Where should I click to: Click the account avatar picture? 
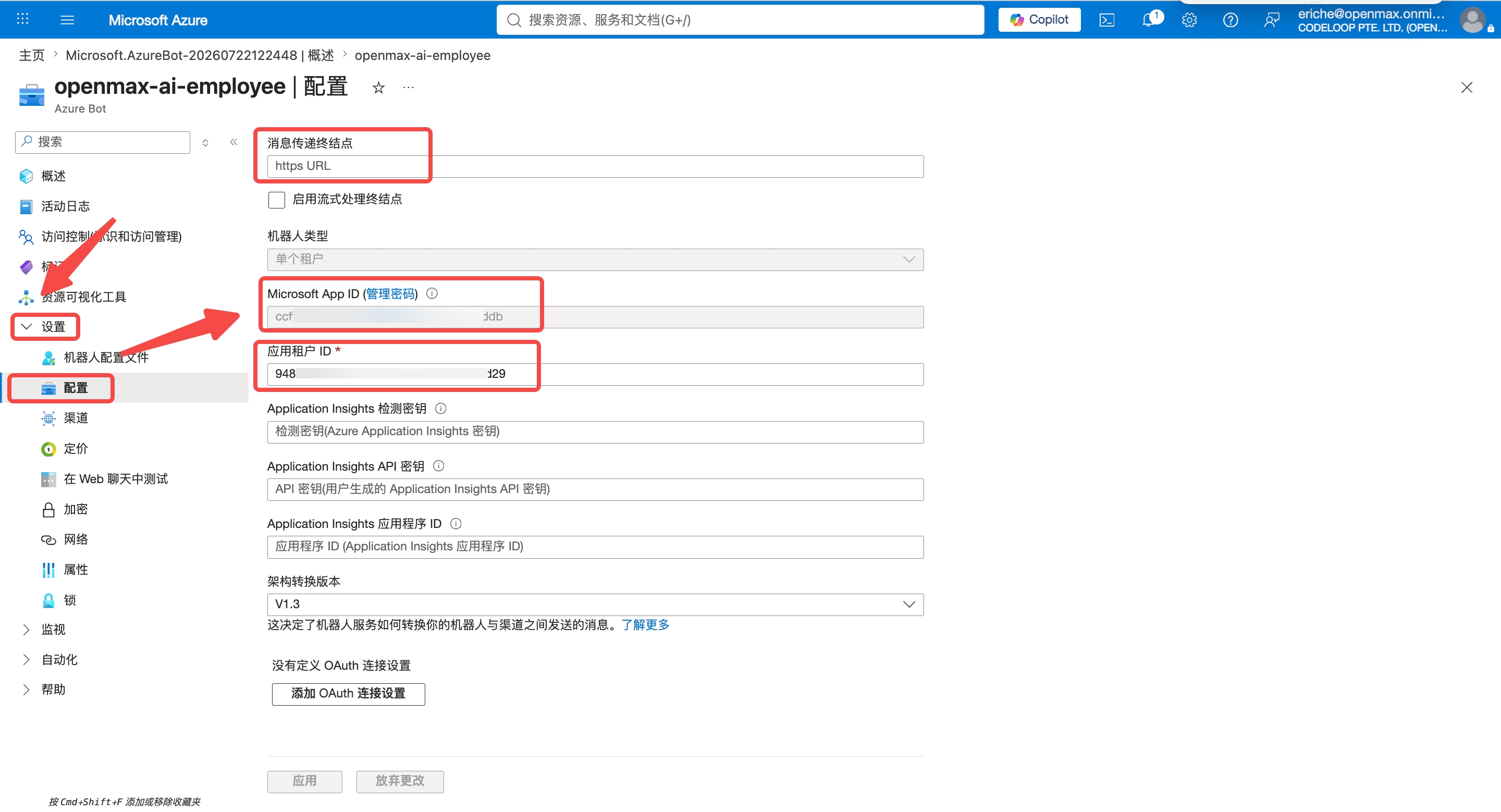click(x=1472, y=20)
